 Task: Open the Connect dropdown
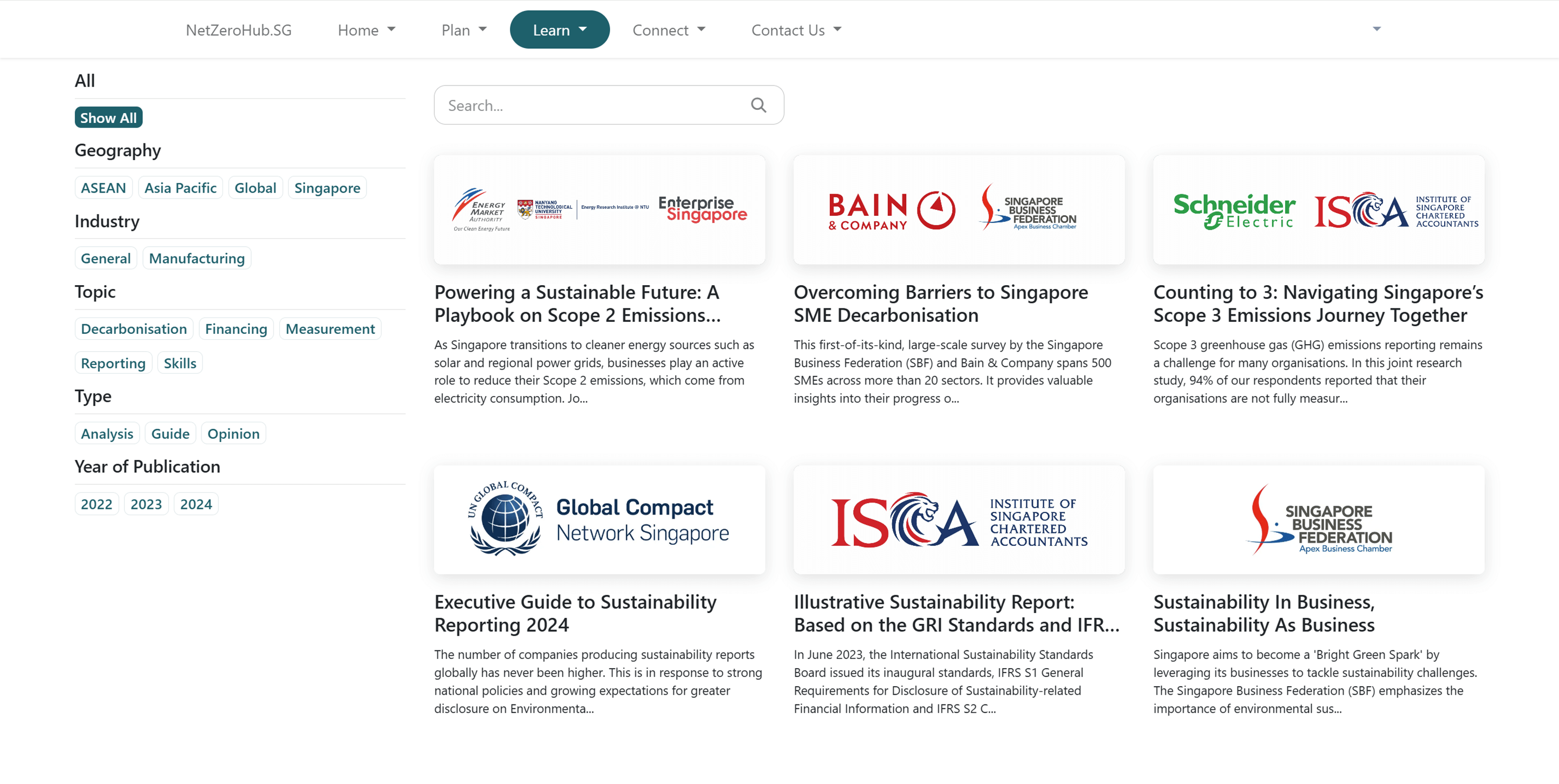click(669, 29)
